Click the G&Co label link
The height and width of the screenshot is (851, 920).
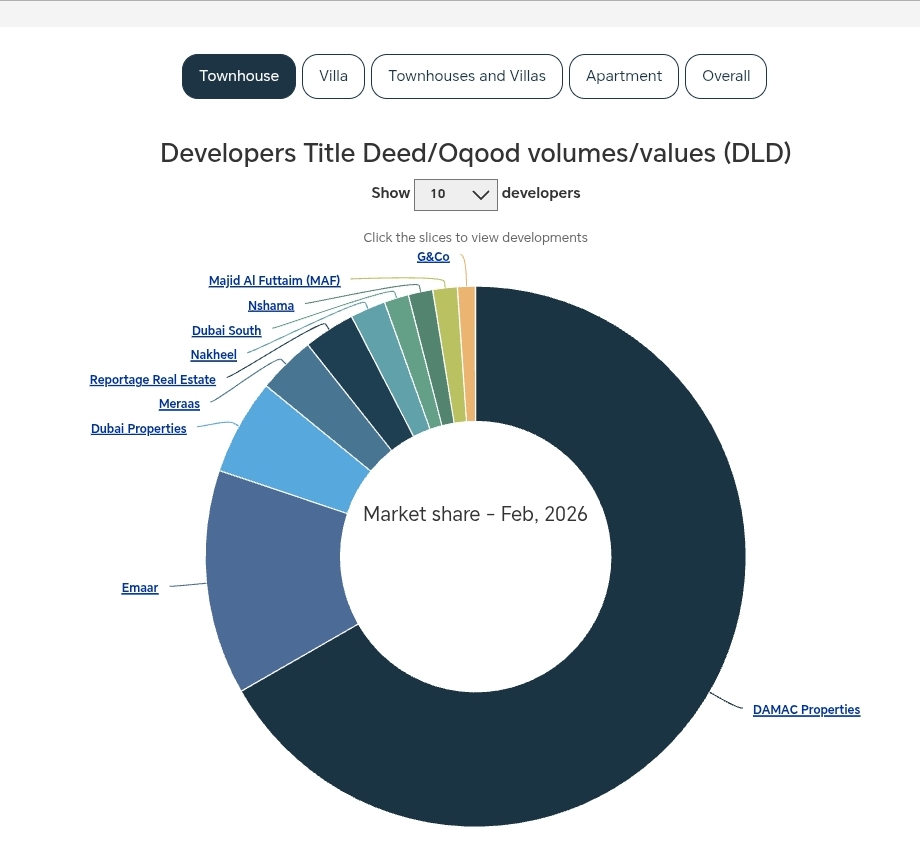click(433, 257)
